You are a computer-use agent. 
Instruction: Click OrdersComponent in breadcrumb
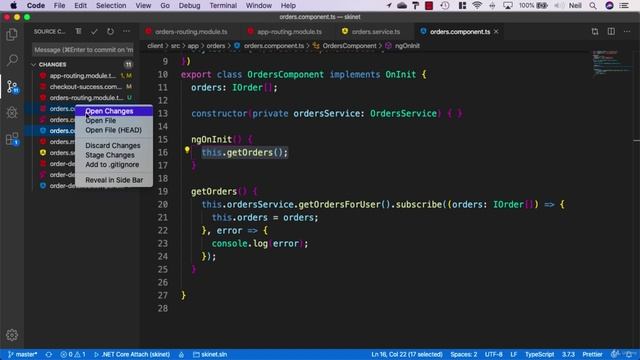[349, 46]
